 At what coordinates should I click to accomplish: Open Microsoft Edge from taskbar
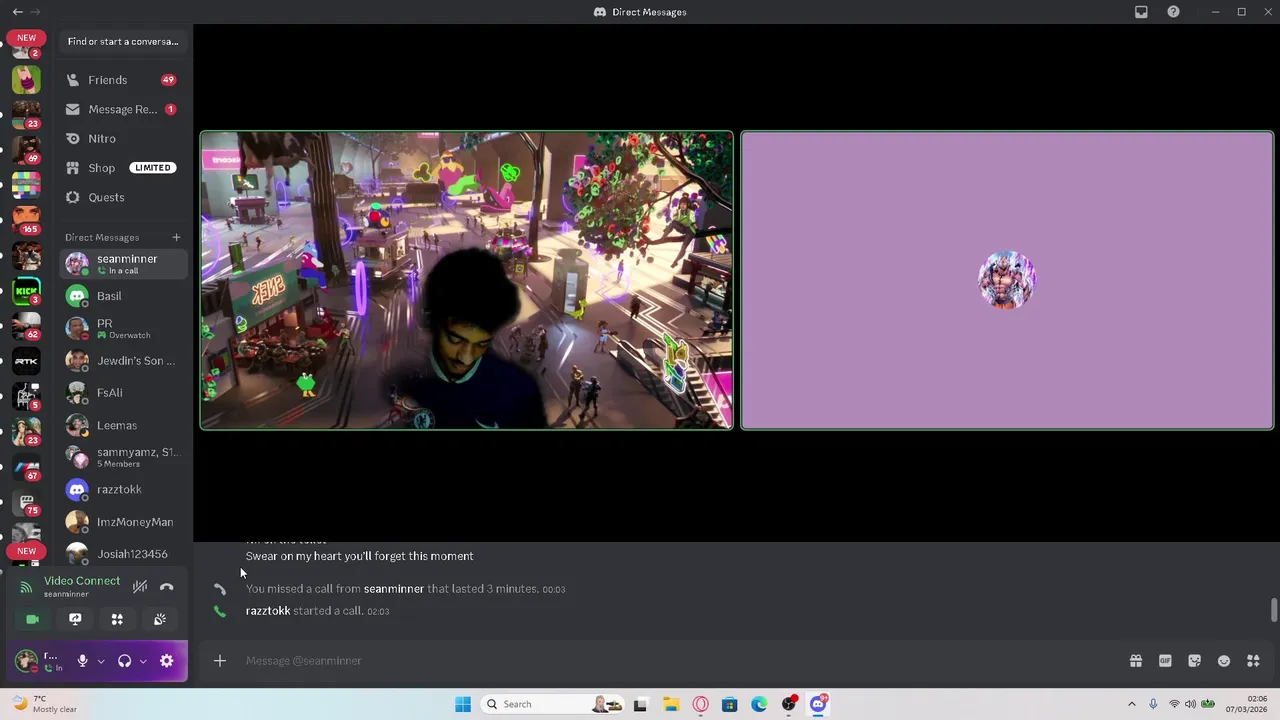pyautogui.click(x=759, y=704)
